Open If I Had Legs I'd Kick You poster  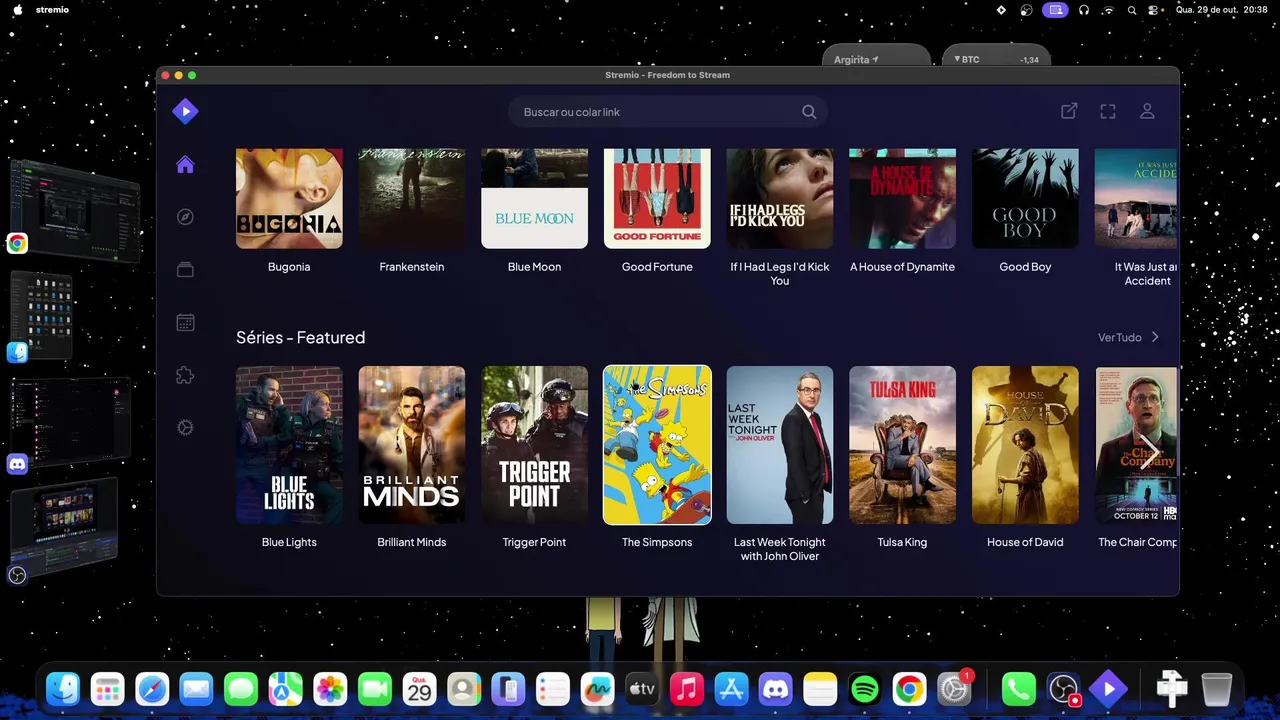780,198
